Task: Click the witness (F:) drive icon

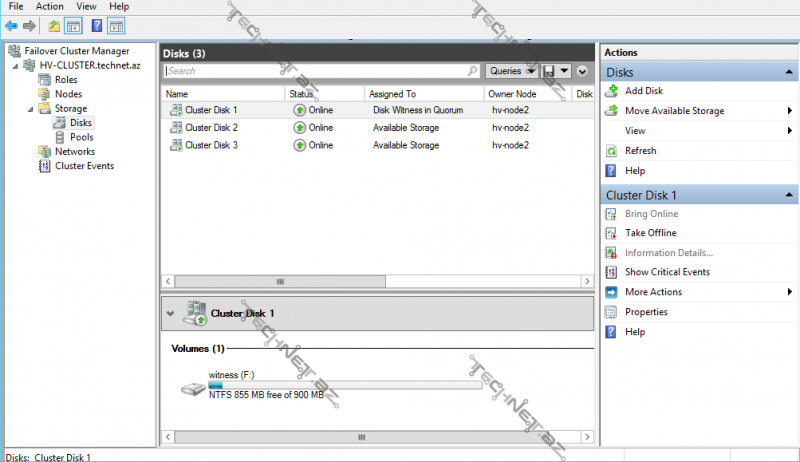Action: tap(193, 389)
